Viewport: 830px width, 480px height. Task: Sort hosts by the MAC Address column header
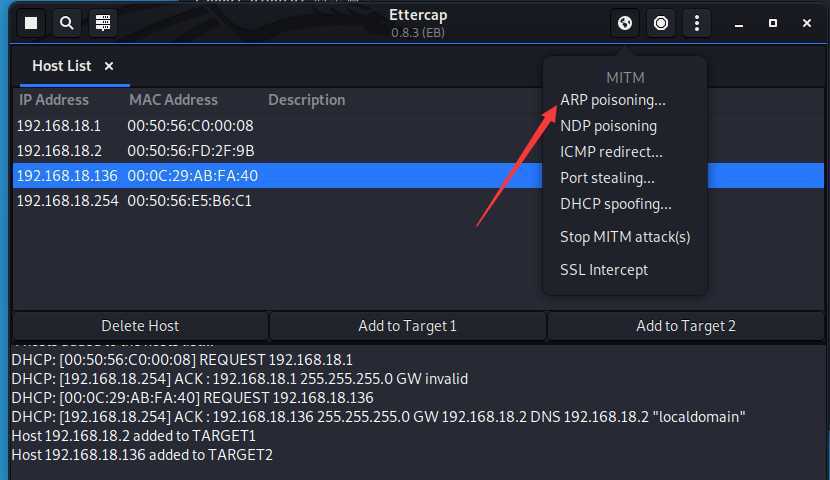coord(174,100)
